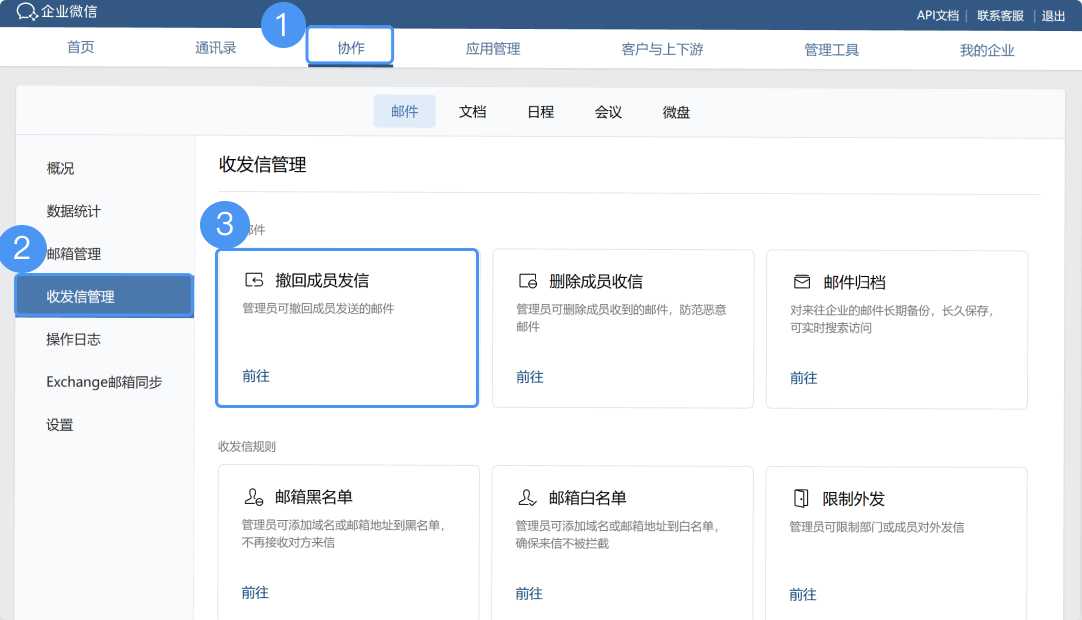Open Exchange邮箱同步 in the sidebar

click(x=104, y=382)
